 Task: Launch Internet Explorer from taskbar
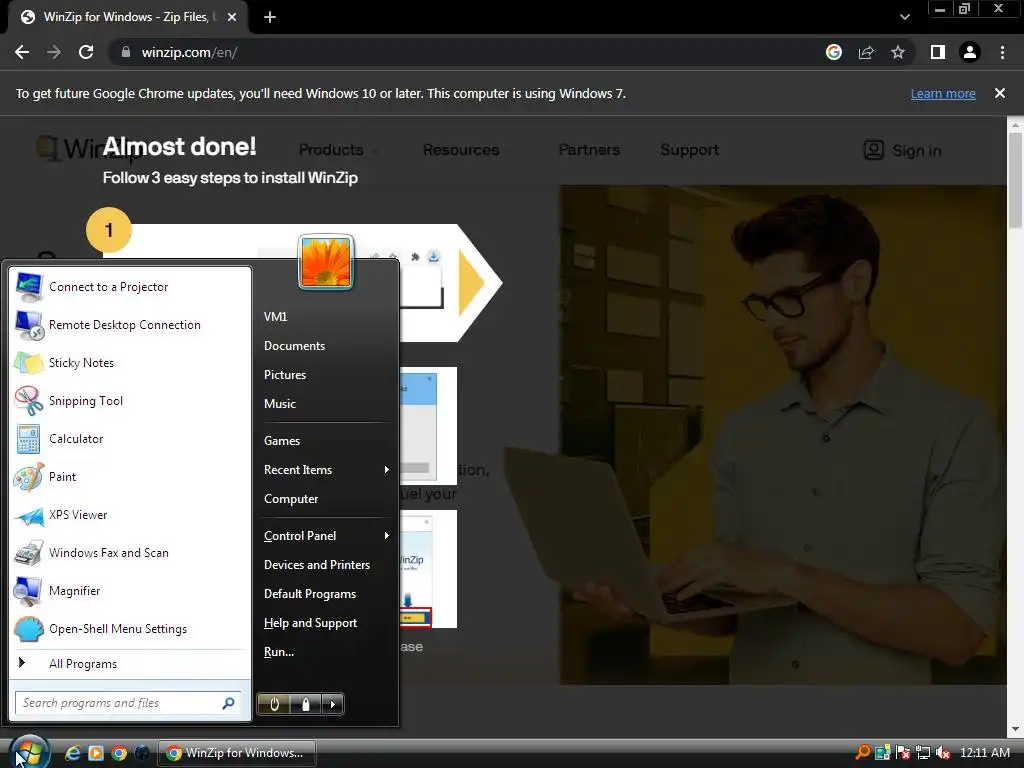(72, 753)
